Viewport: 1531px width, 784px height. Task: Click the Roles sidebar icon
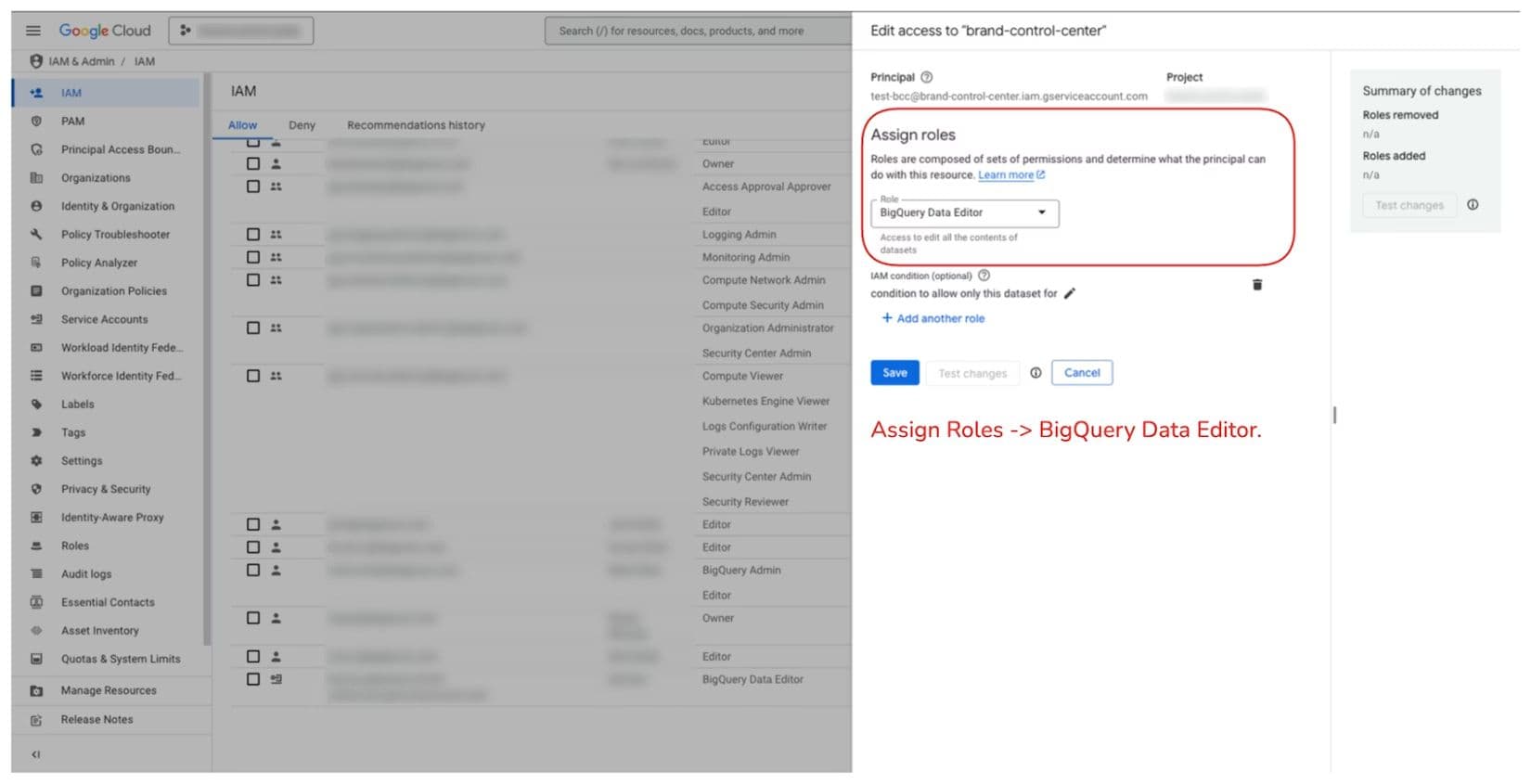[x=36, y=546]
